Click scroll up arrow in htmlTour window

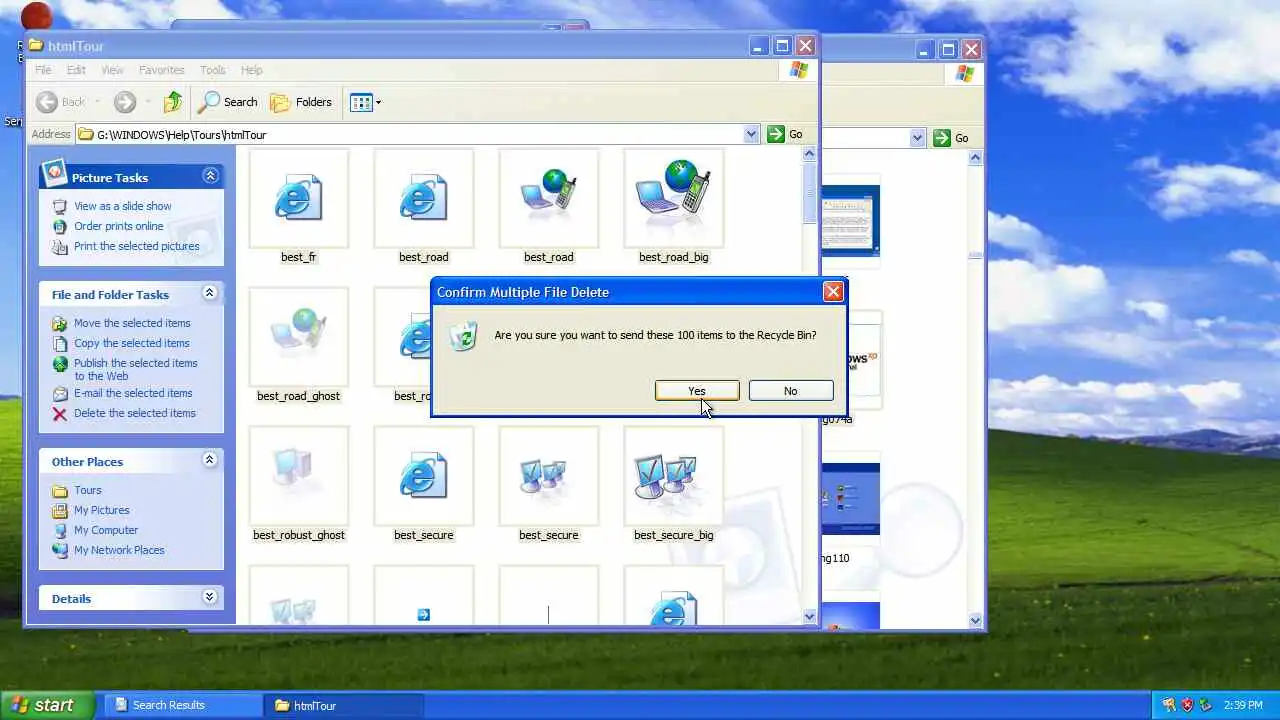click(x=809, y=154)
